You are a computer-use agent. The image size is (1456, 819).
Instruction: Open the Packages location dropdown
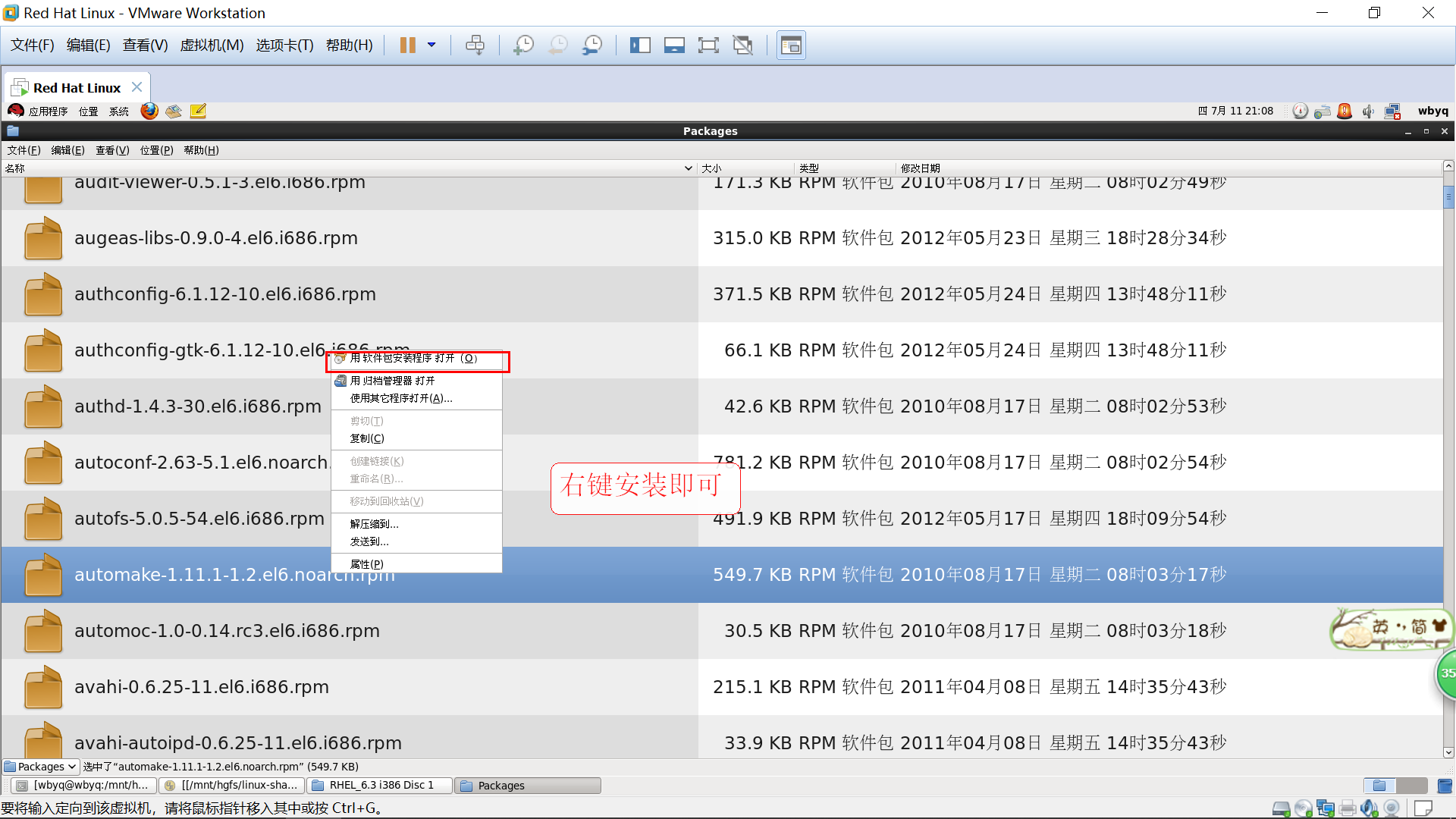(41, 767)
